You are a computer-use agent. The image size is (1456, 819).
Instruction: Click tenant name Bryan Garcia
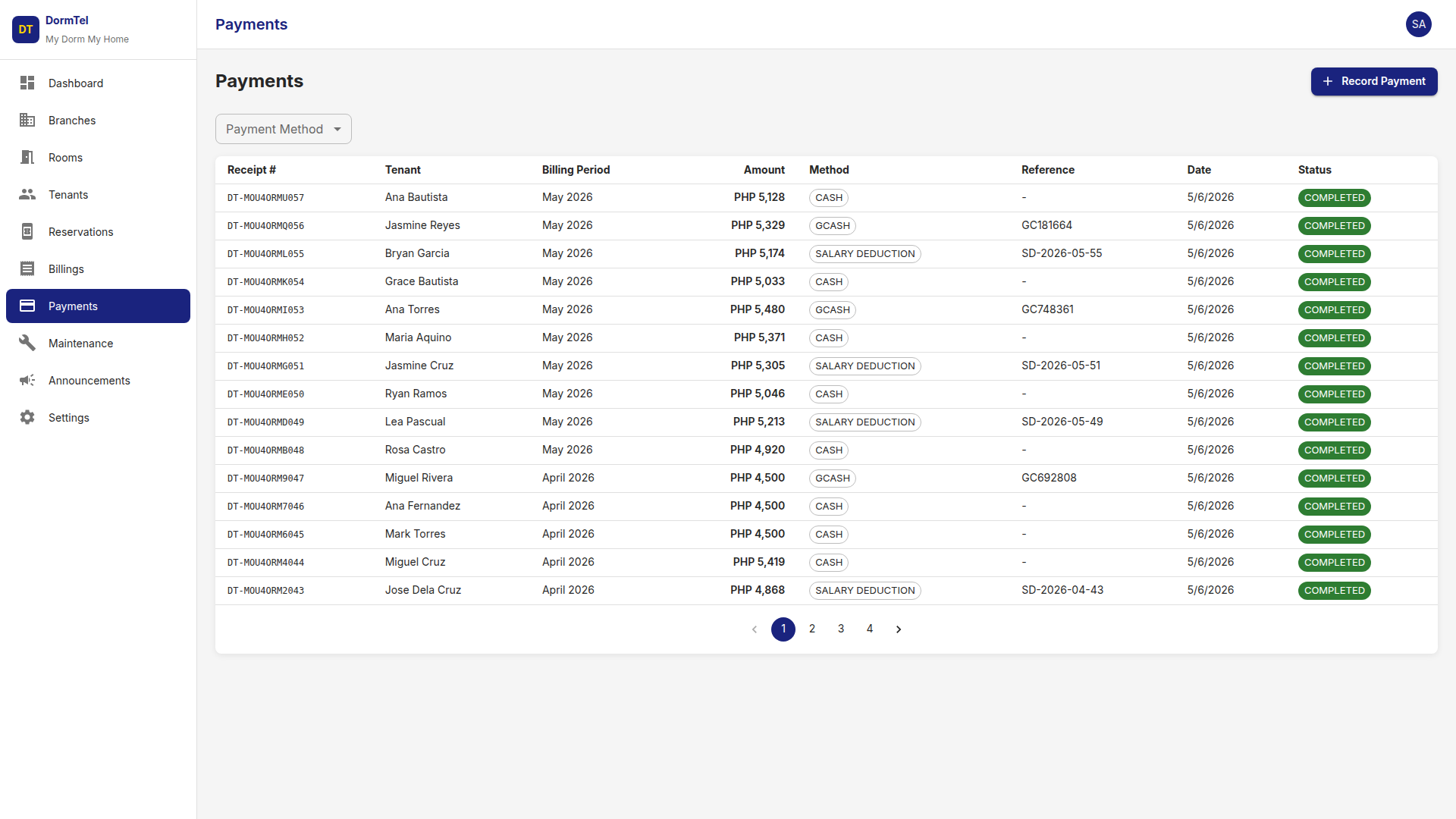[417, 253]
